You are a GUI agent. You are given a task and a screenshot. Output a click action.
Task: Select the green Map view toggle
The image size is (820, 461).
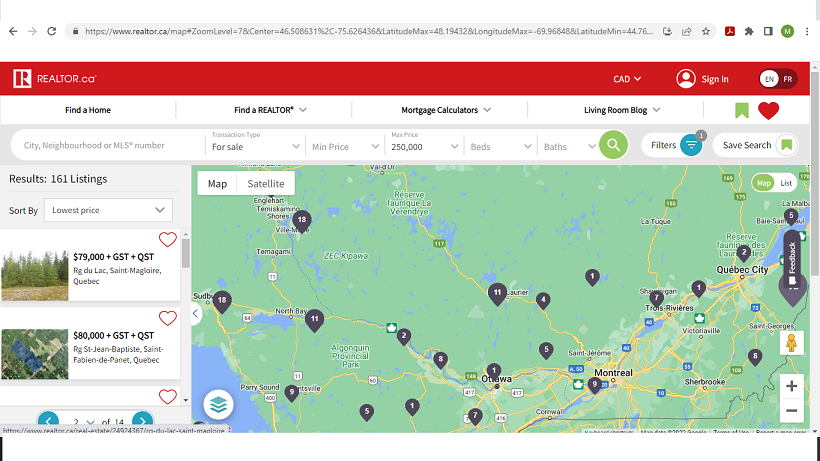point(764,183)
